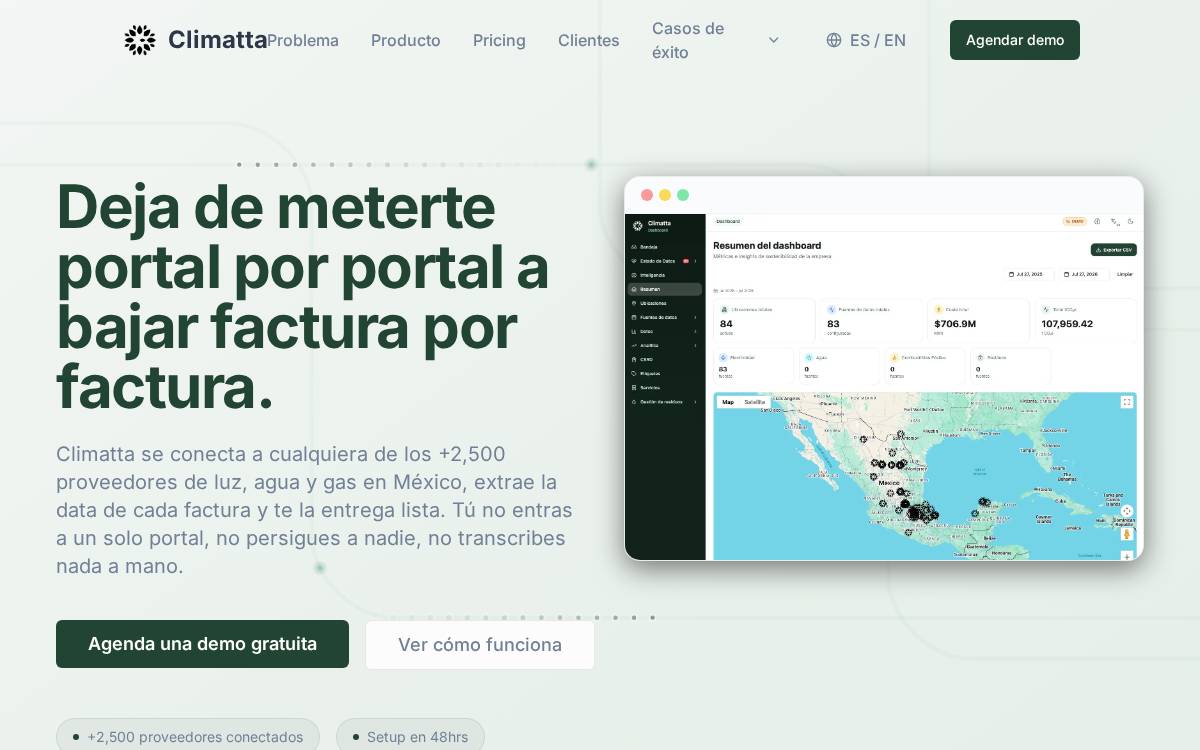Image resolution: width=1200 pixels, height=750 pixels.
Task: Click the +2,500 proveedores conectados badge
Action: coord(188,737)
